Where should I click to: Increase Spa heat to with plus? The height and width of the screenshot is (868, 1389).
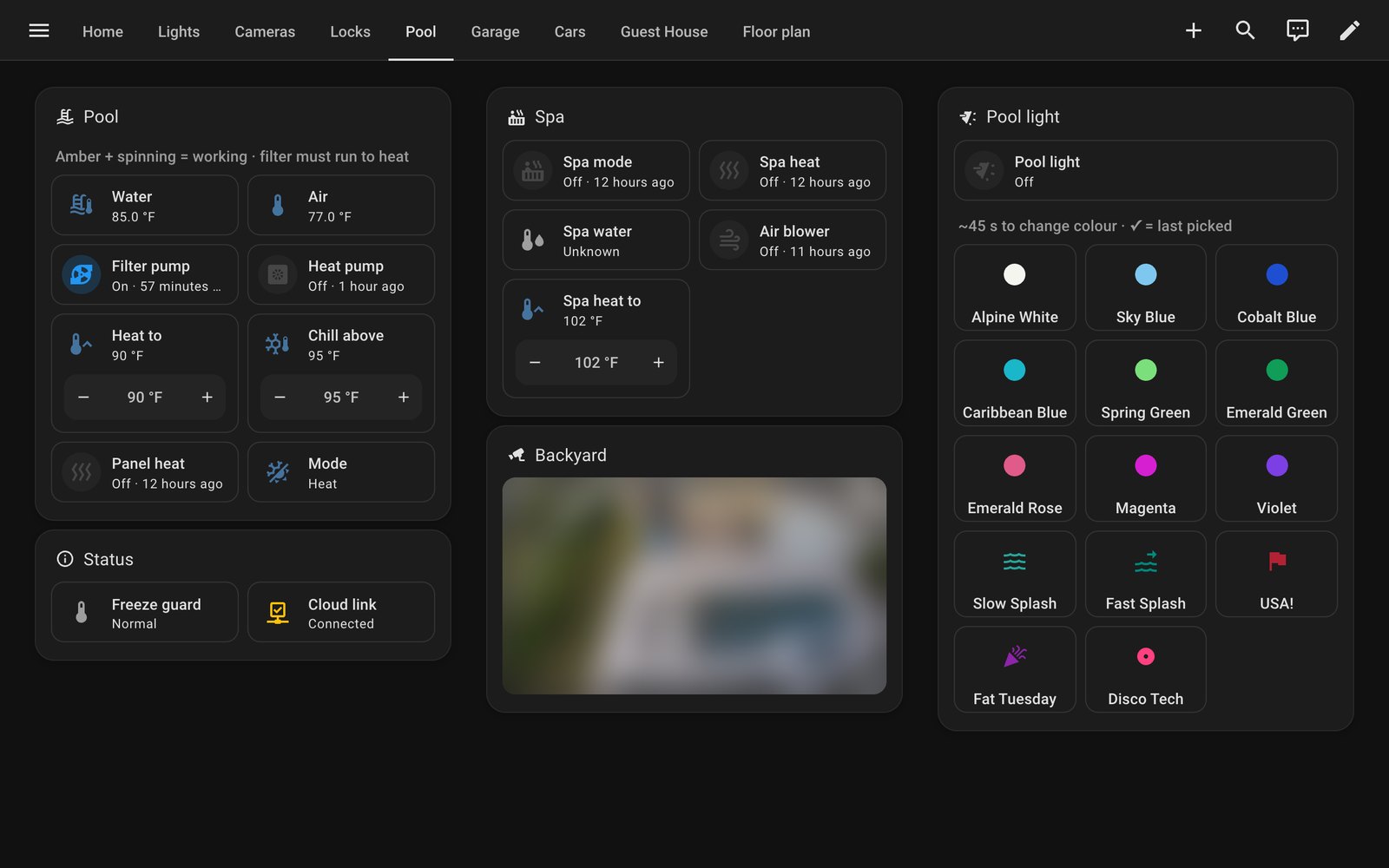coord(658,363)
